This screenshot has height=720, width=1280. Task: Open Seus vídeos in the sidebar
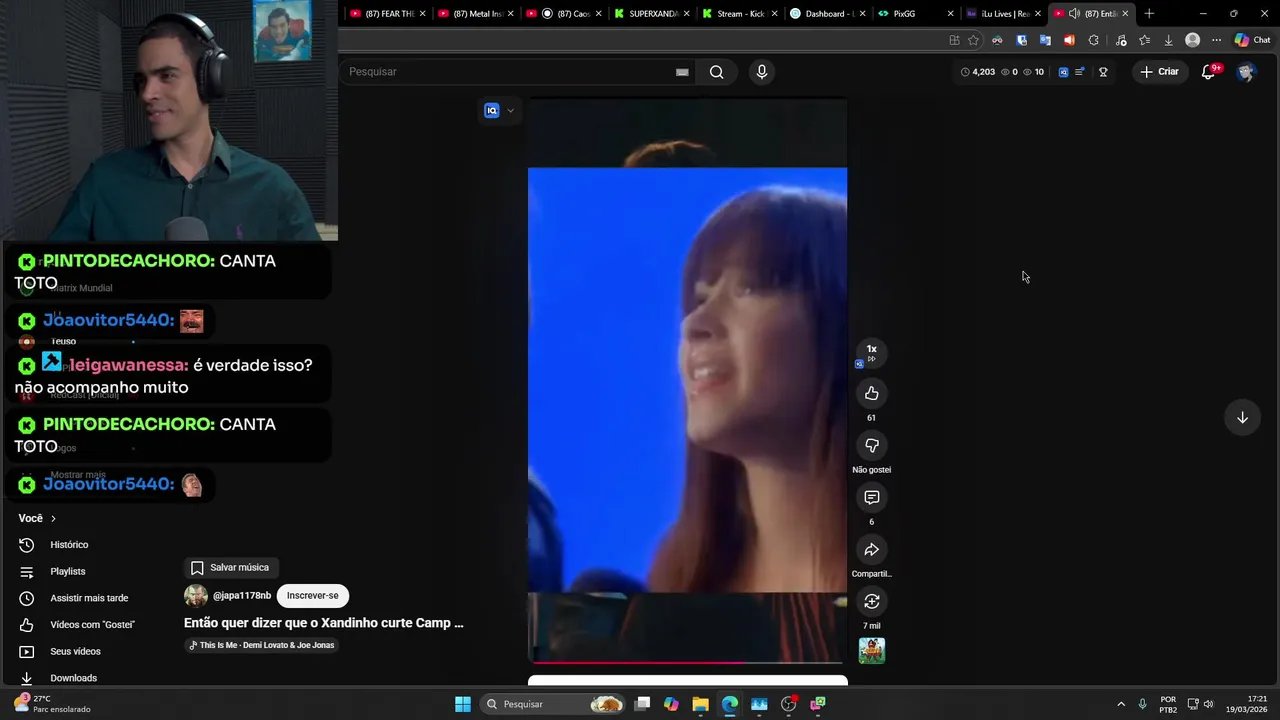(75, 652)
